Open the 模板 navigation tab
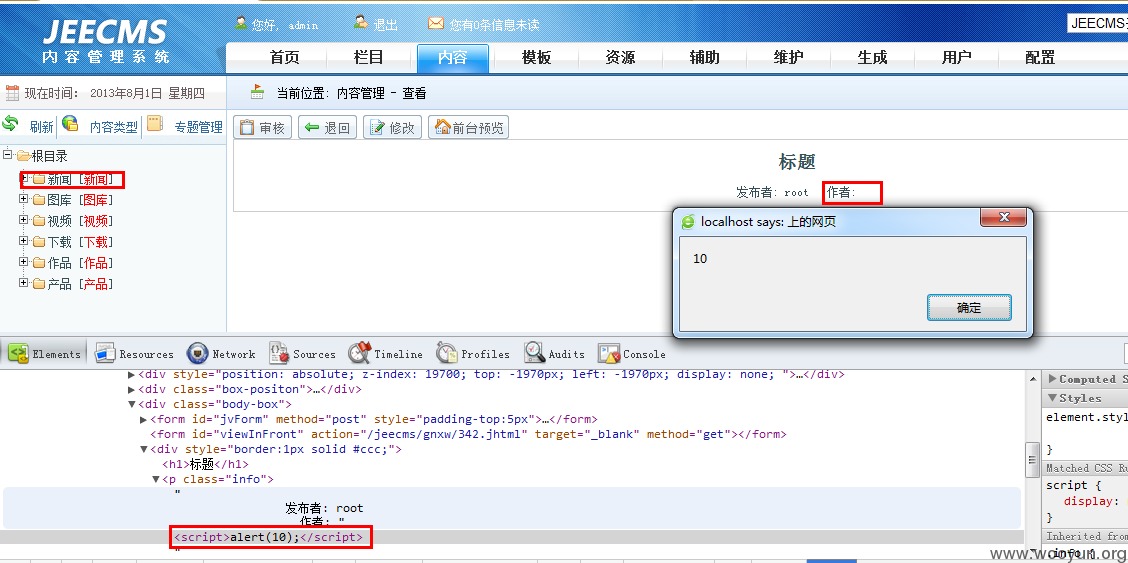This screenshot has width=1128, height=563. (536, 58)
